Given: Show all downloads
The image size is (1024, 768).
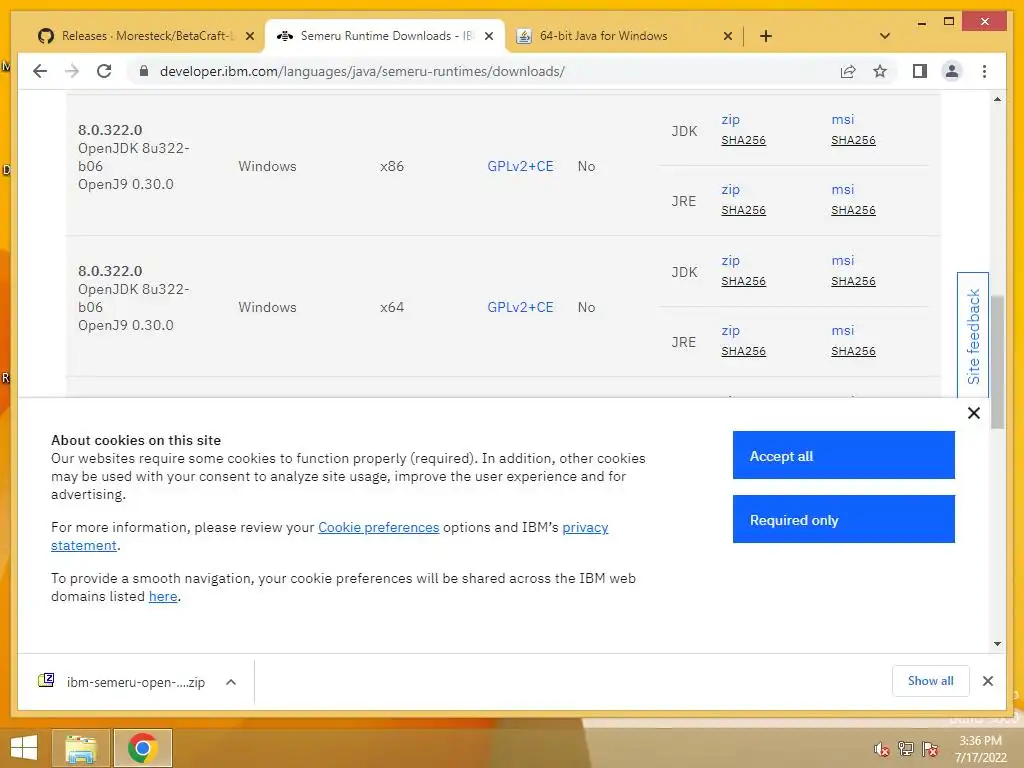Looking at the screenshot, I should [x=930, y=681].
